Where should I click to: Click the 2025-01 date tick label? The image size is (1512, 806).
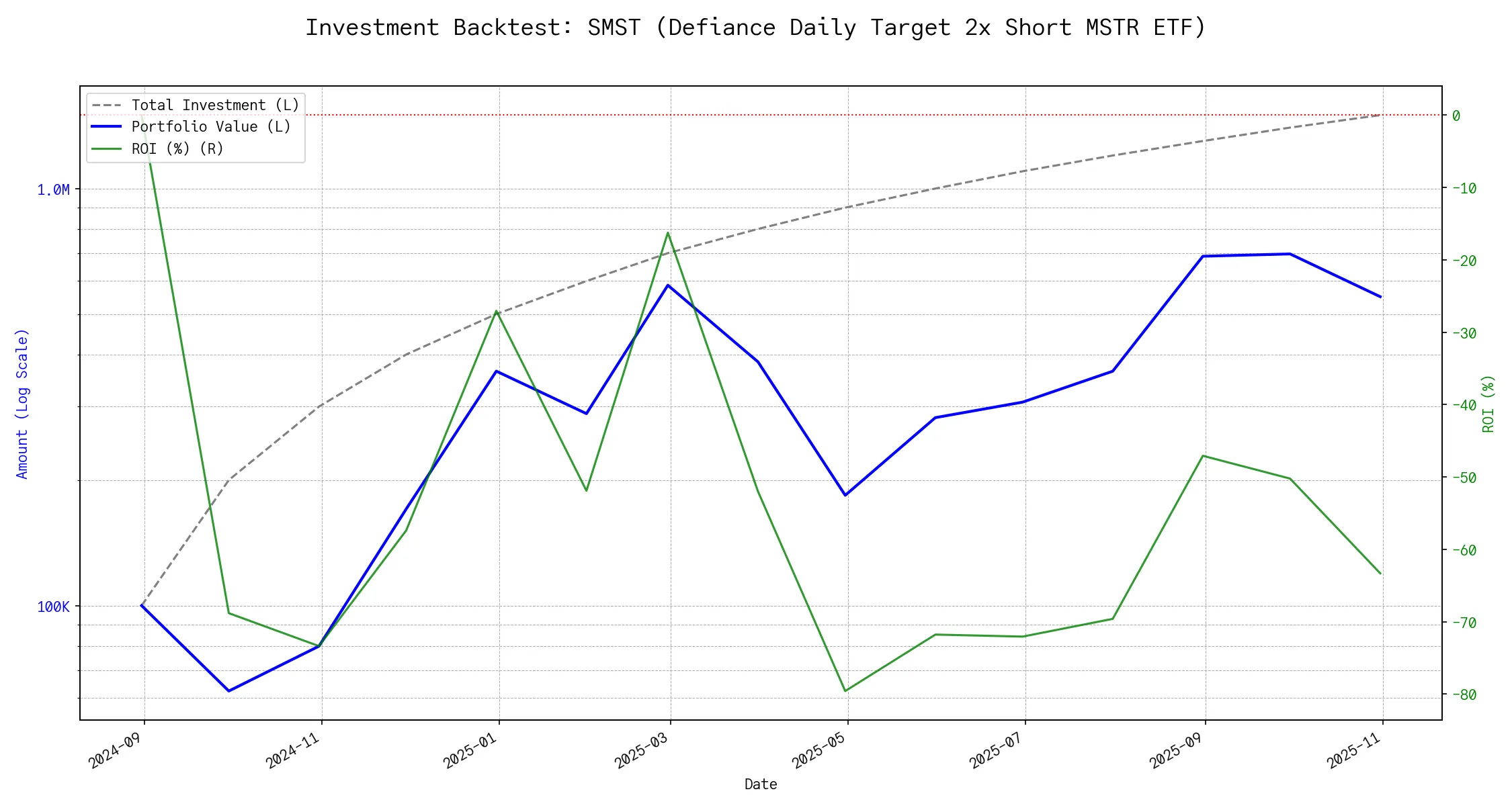pyautogui.click(x=470, y=750)
